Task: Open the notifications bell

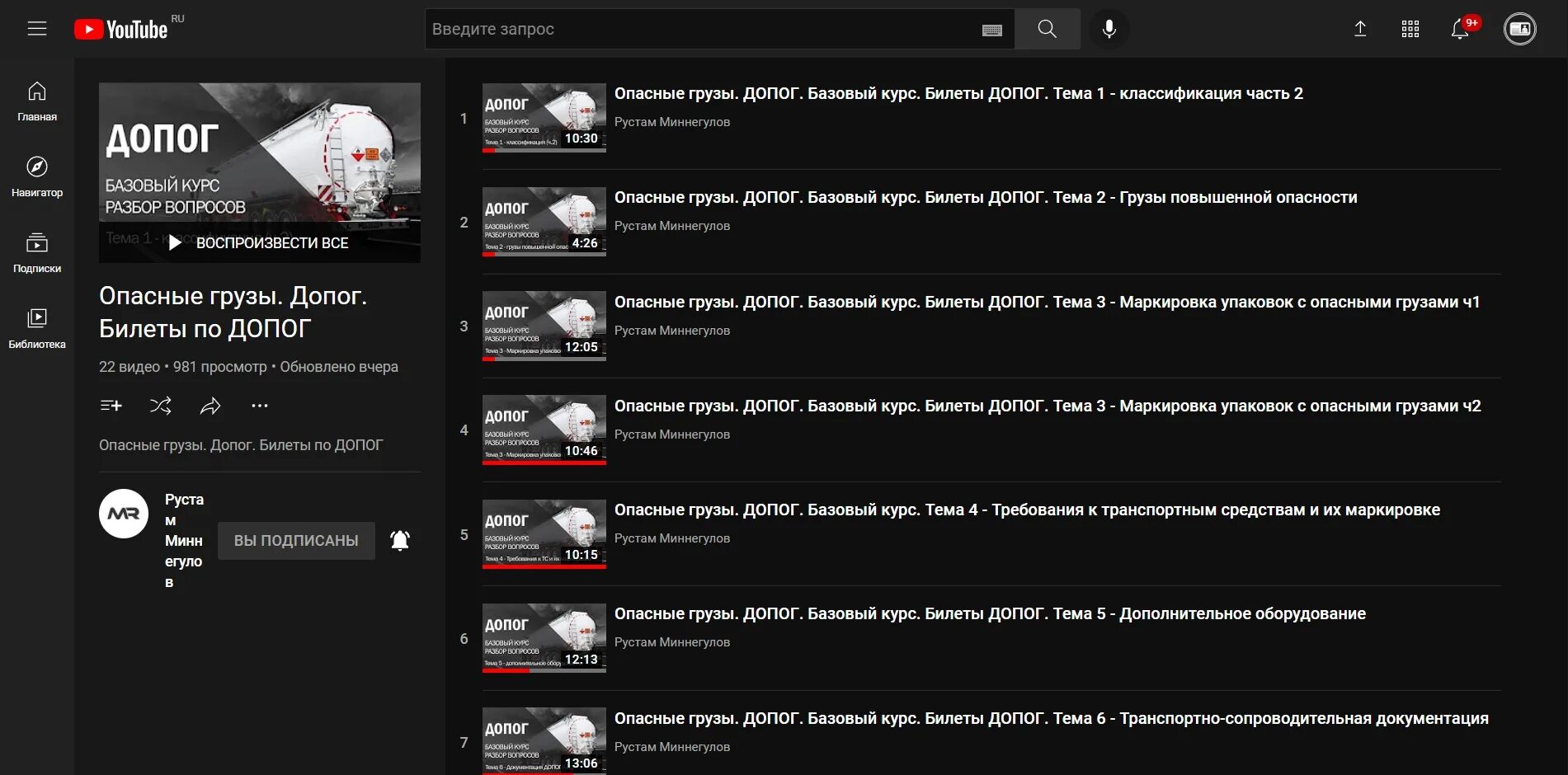Action: tap(1461, 29)
